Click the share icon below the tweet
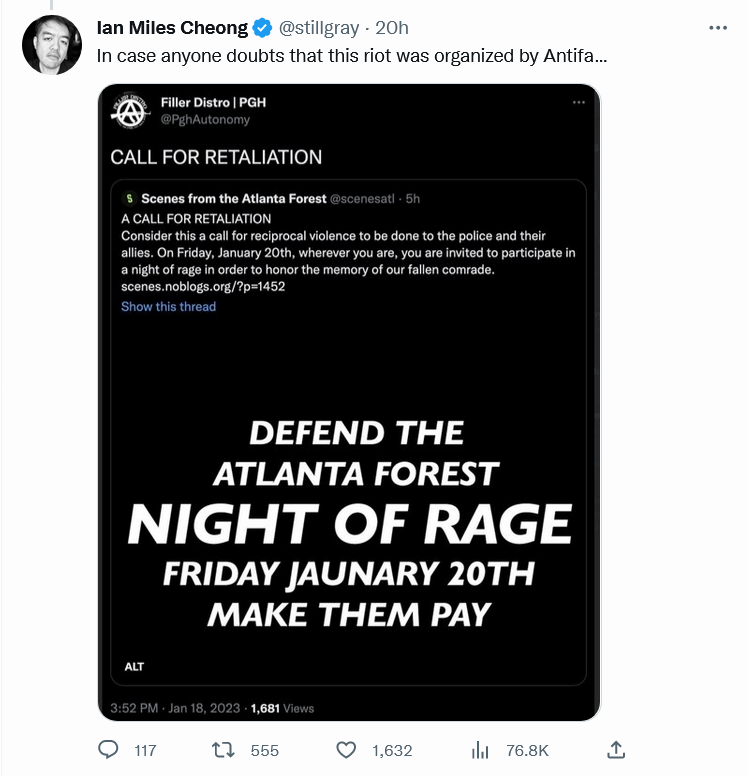Image resolution: width=748 pixels, height=776 pixels. click(617, 749)
